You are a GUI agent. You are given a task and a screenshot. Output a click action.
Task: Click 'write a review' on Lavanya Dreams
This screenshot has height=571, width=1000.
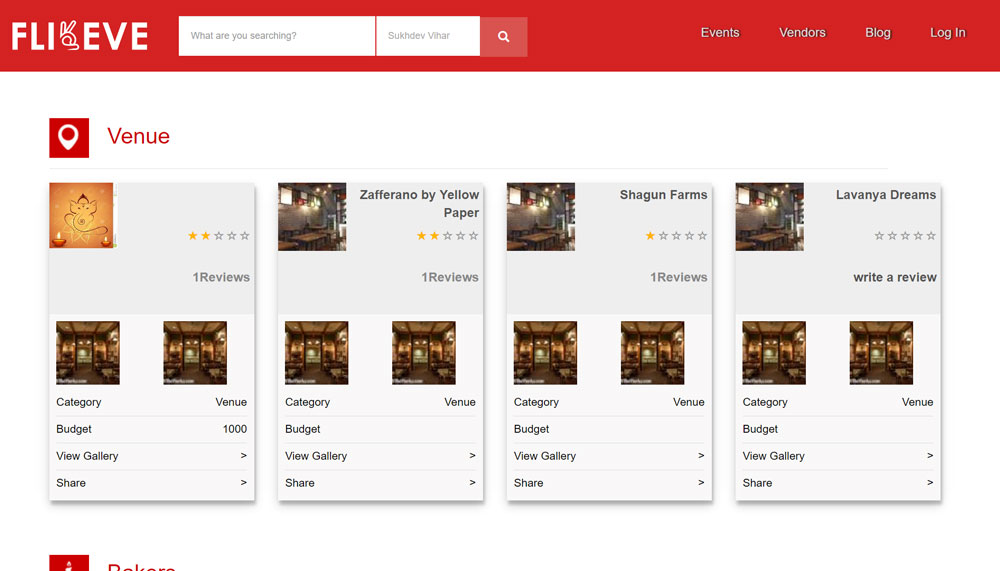point(894,278)
